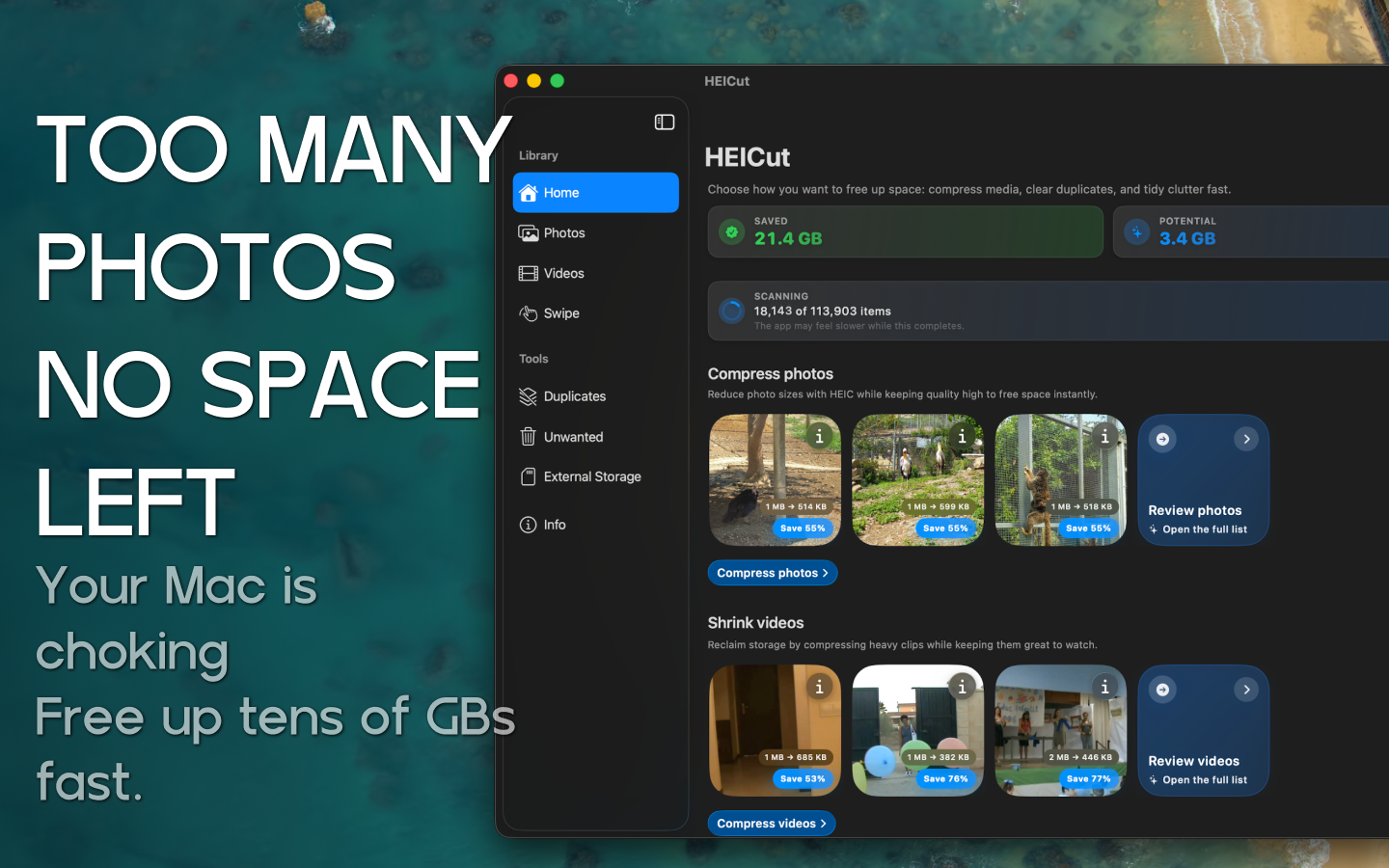Show info for the 446 KB video
Image resolution: width=1389 pixels, height=868 pixels.
[1105, 687]
